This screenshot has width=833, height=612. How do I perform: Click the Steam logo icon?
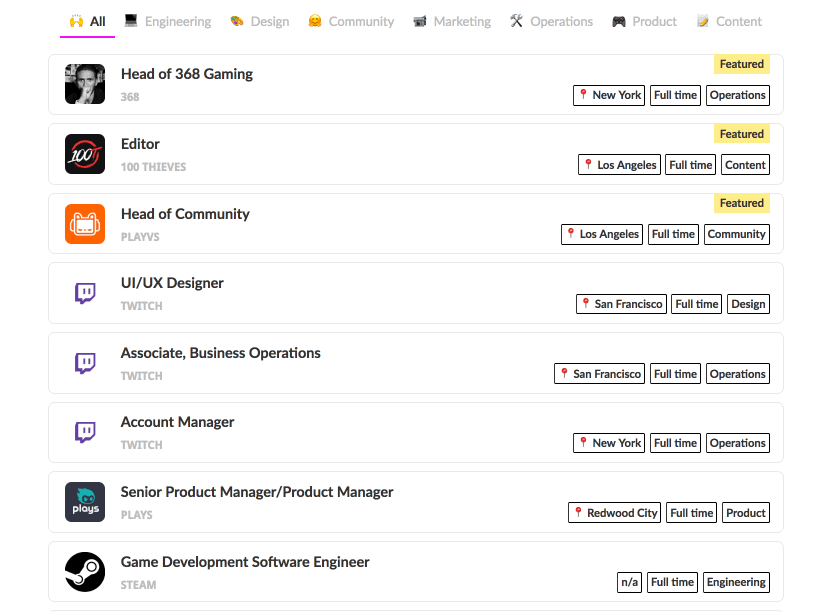(85, 571)
